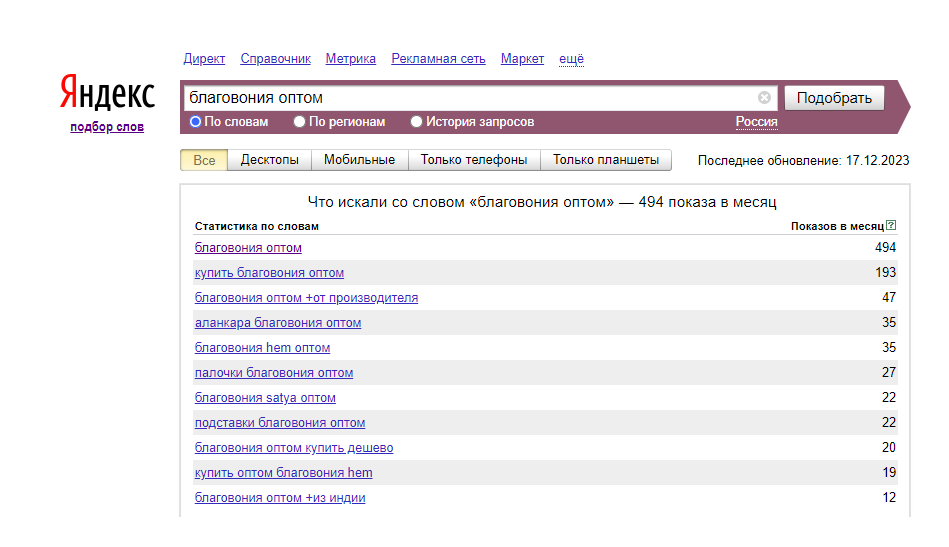
Task: Click the Статистика по словам column header
Action: click(x=257, y=226)
